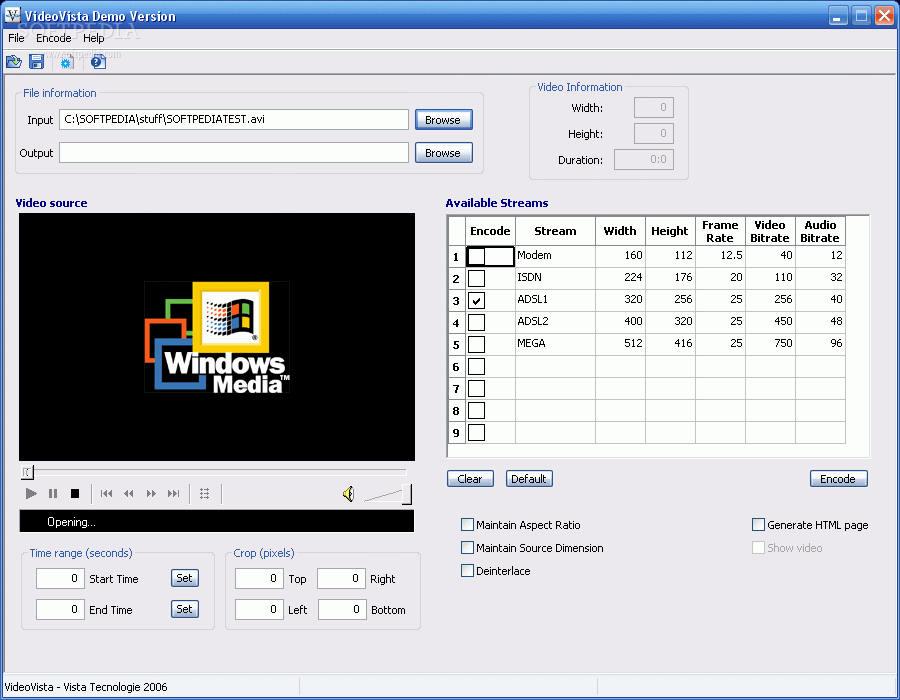Check the encode box in row 6

pos(476,366)
